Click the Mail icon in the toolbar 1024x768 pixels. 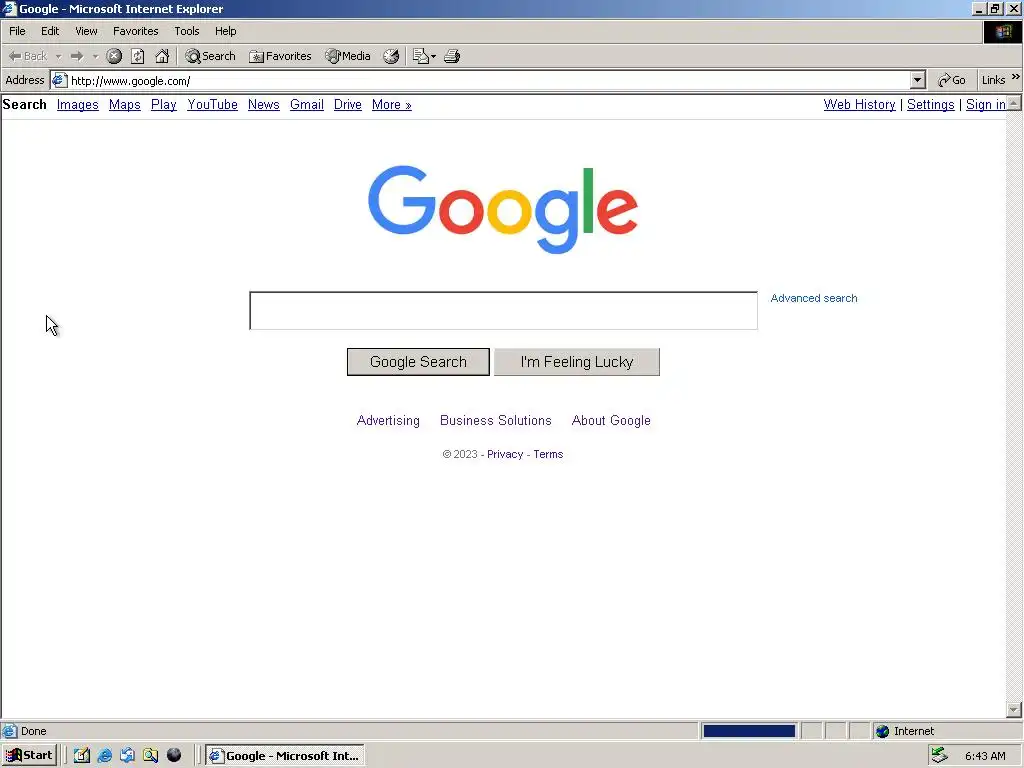420,56
